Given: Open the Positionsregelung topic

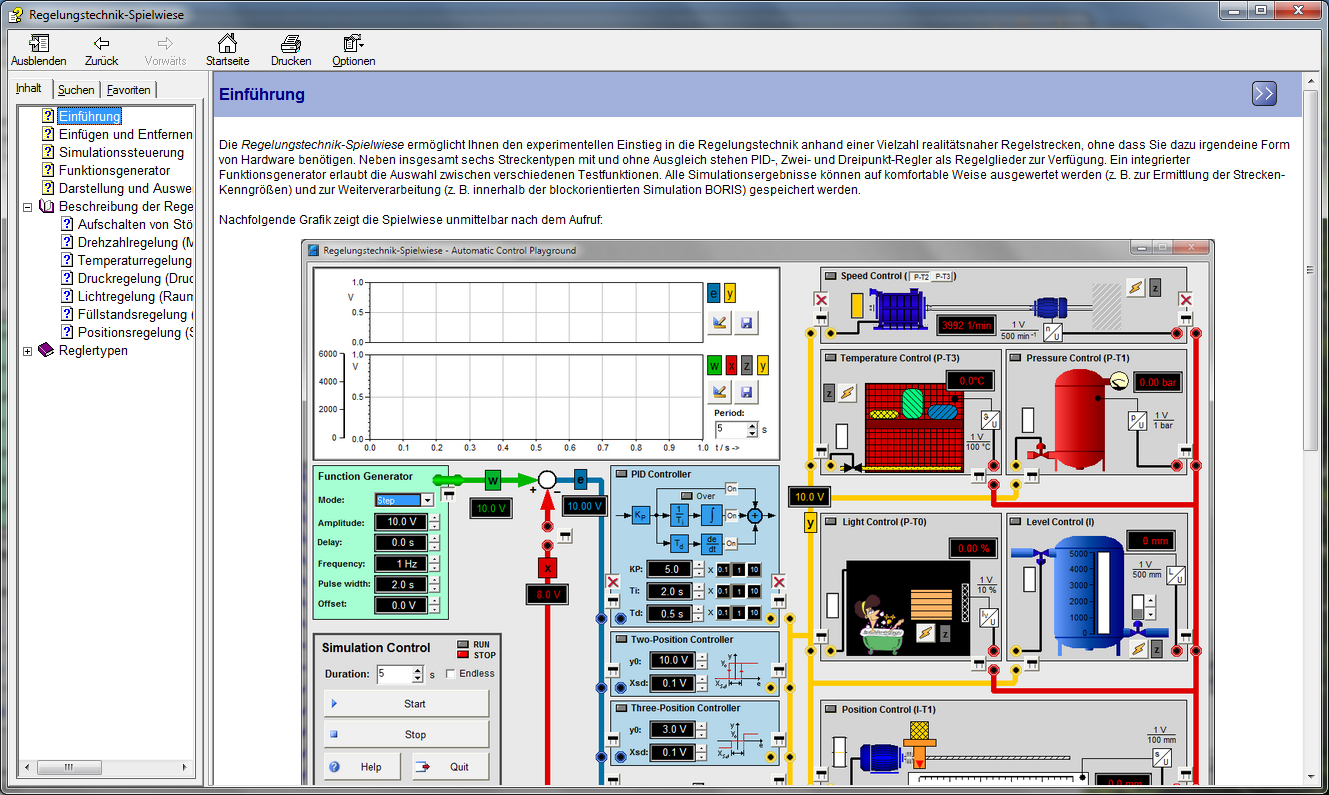Looking at the screenshot, I should (x=135, y=332).
